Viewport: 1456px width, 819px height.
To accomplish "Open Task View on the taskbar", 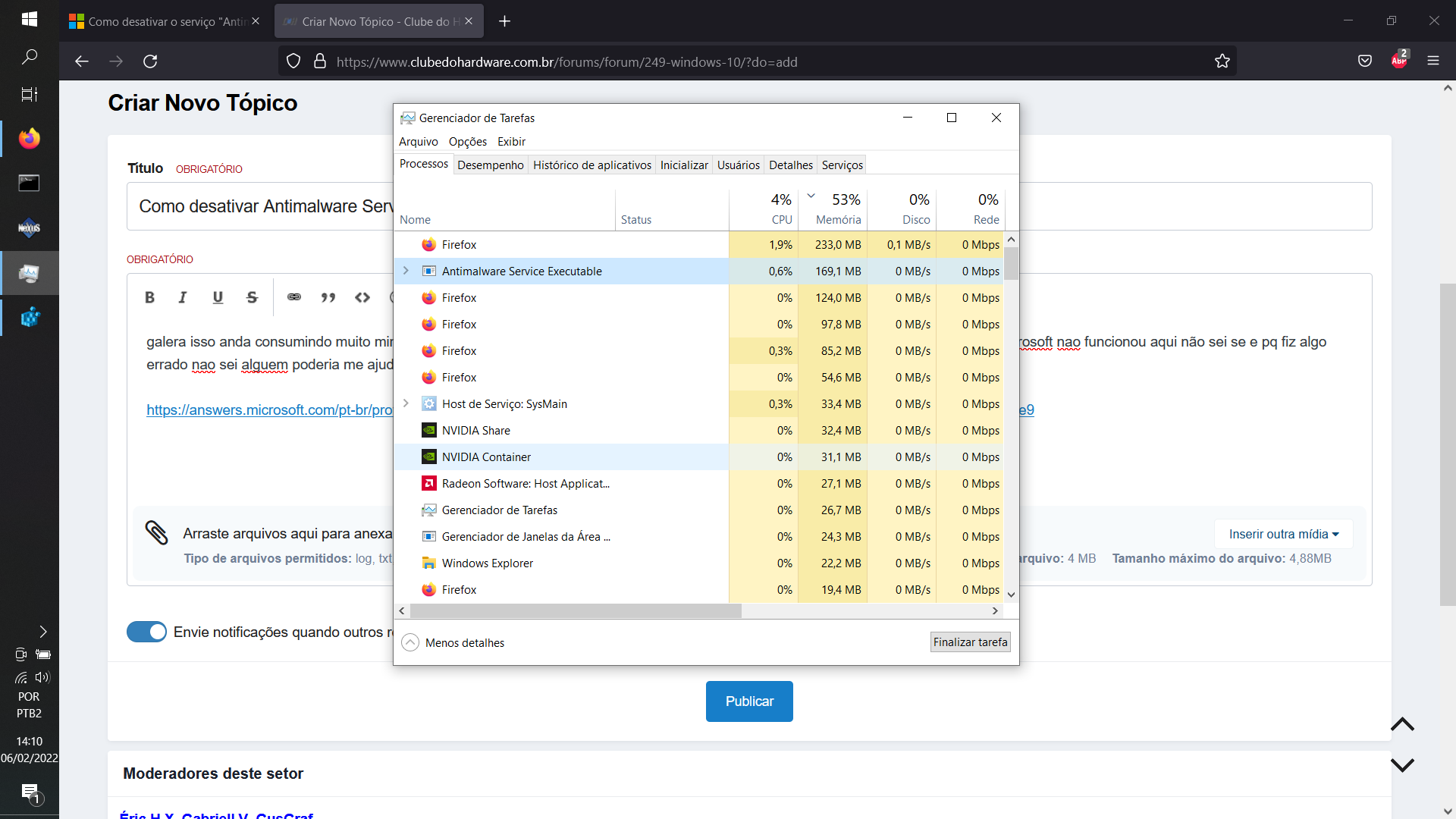I will [x=29, y=95].
